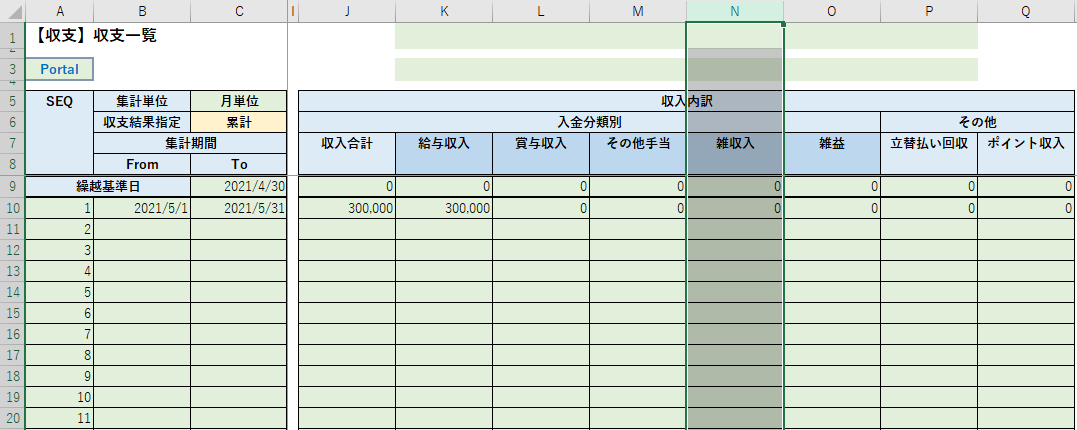Select the narrow column I header
This screenshot has width=1077, height=430.
point(293,10)
